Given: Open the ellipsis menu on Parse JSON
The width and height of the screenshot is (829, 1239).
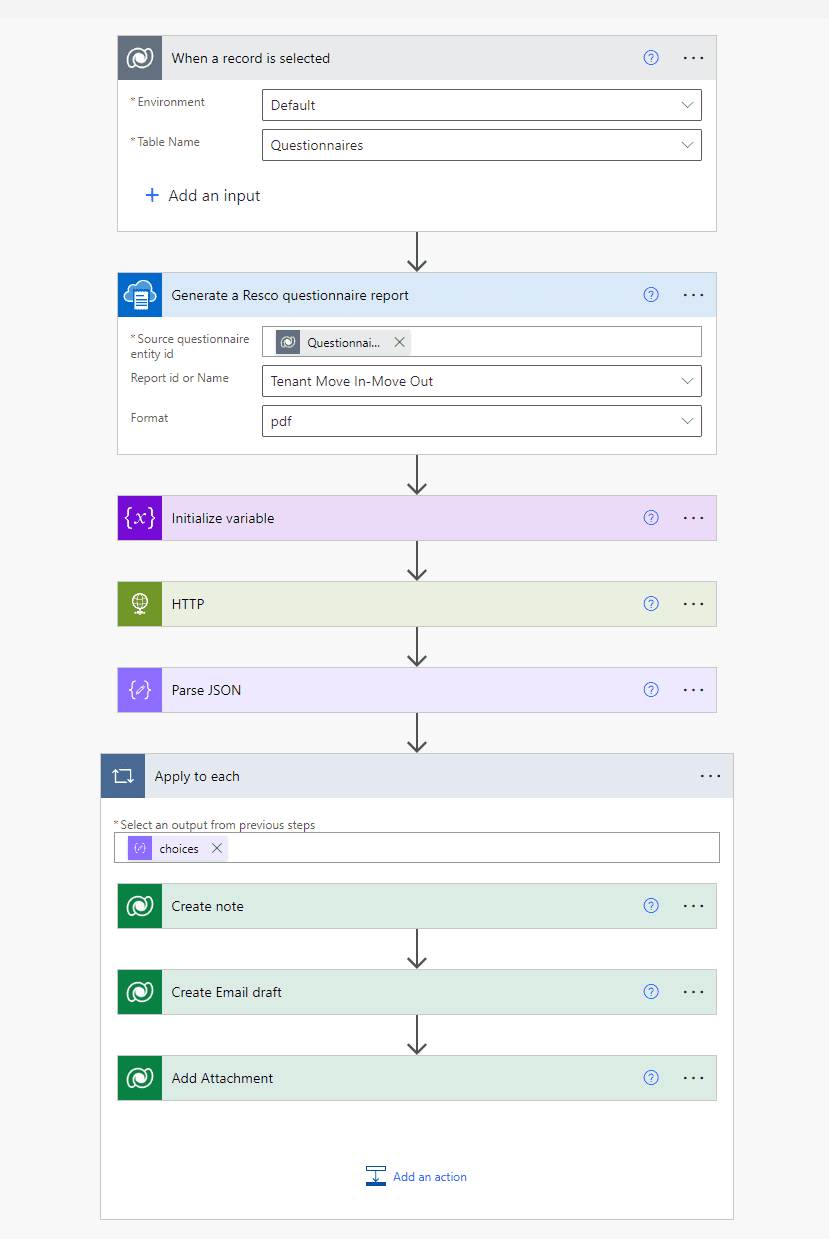Looking at the screenshot, I should (x=693, y=689).
